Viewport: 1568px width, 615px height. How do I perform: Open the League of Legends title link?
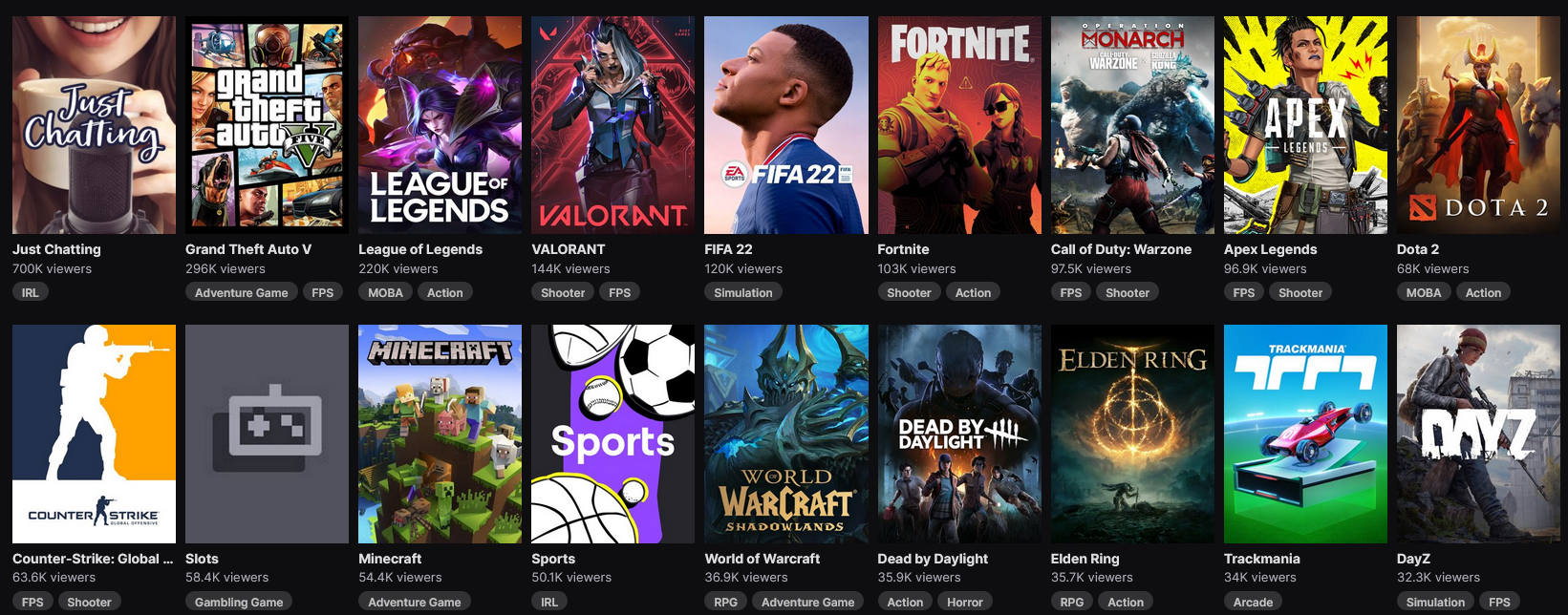[x=420, y=249]
